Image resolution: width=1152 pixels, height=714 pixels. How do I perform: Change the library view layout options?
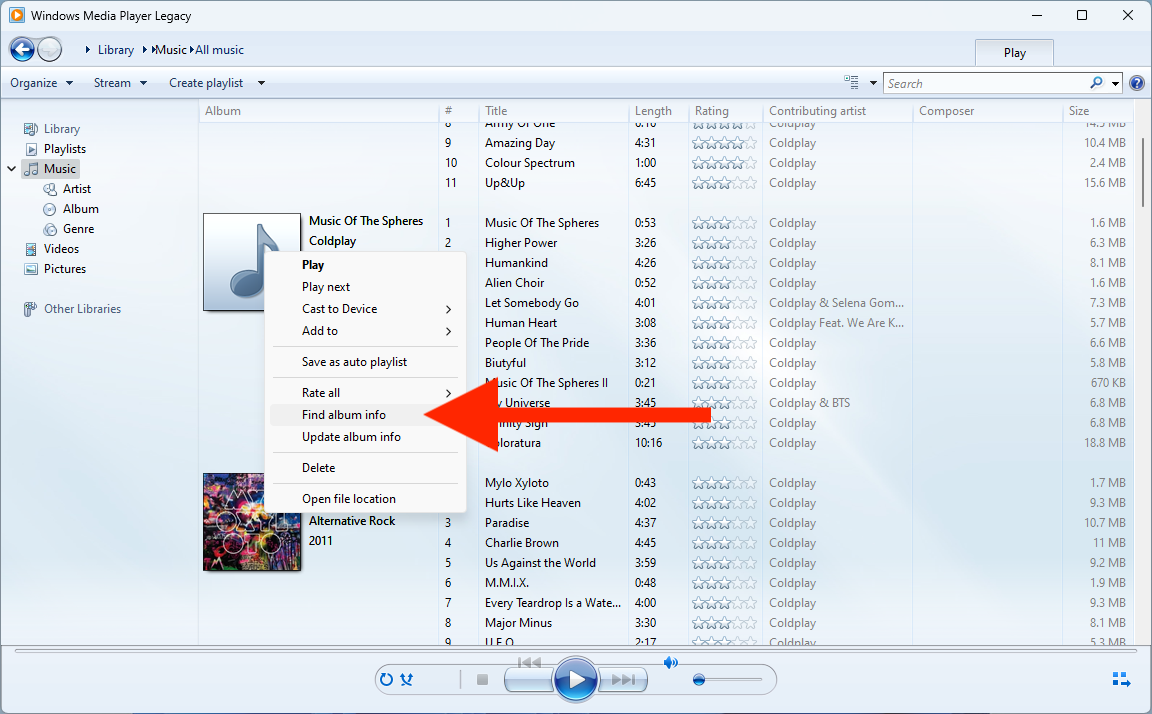point(853,82)
